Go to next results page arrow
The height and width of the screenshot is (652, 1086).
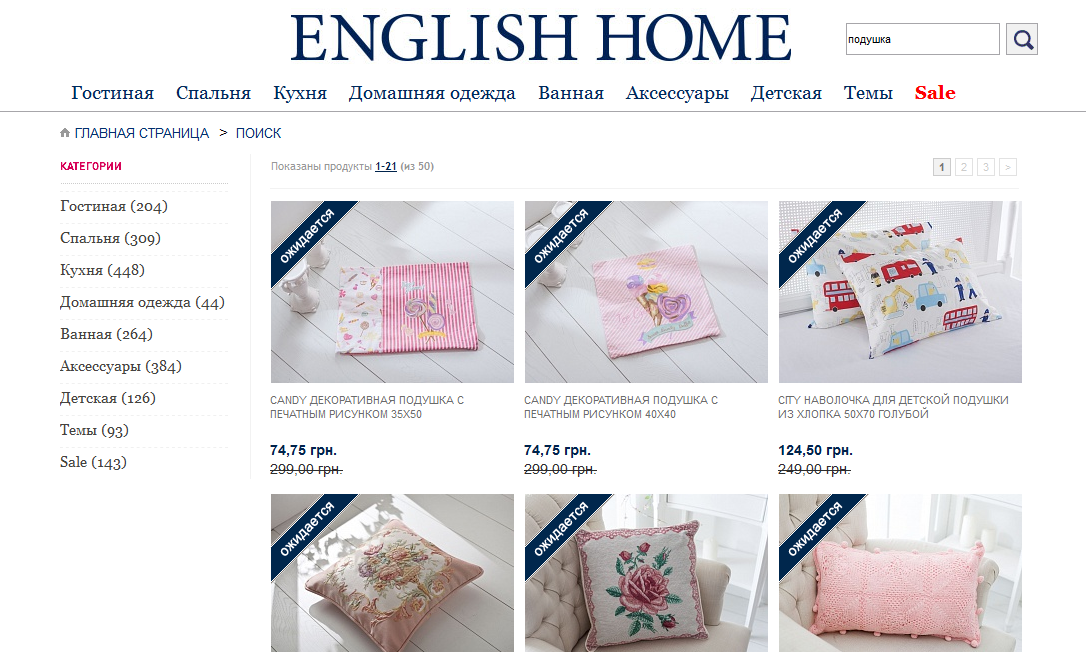1008,167
